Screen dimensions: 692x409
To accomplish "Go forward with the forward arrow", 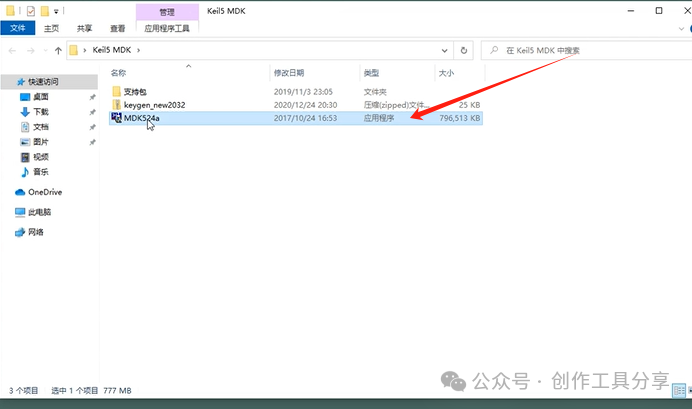I will pyautogui.click(x=30, y=51).
